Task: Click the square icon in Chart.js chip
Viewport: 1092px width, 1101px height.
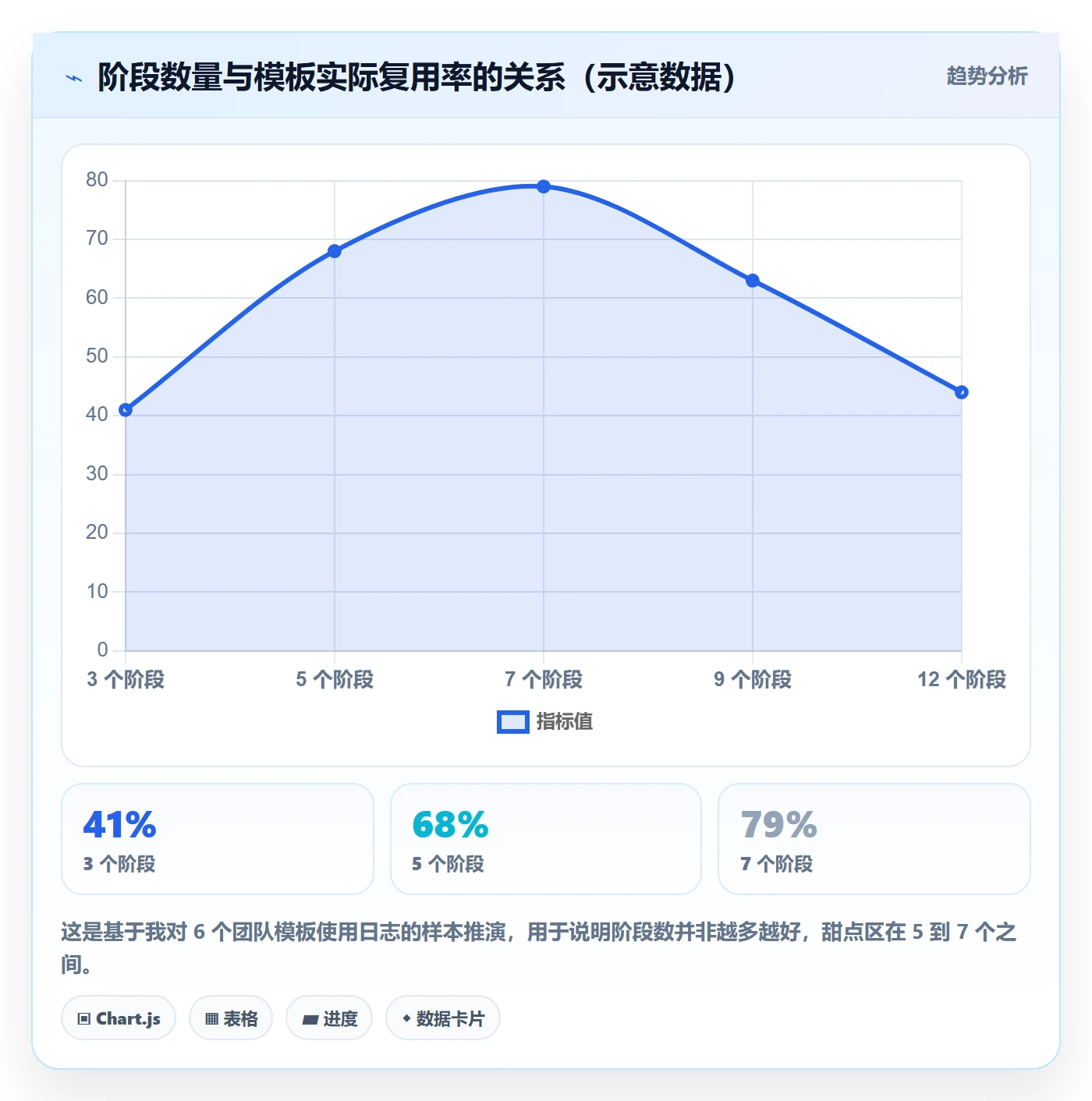Action: (84, 1019)
